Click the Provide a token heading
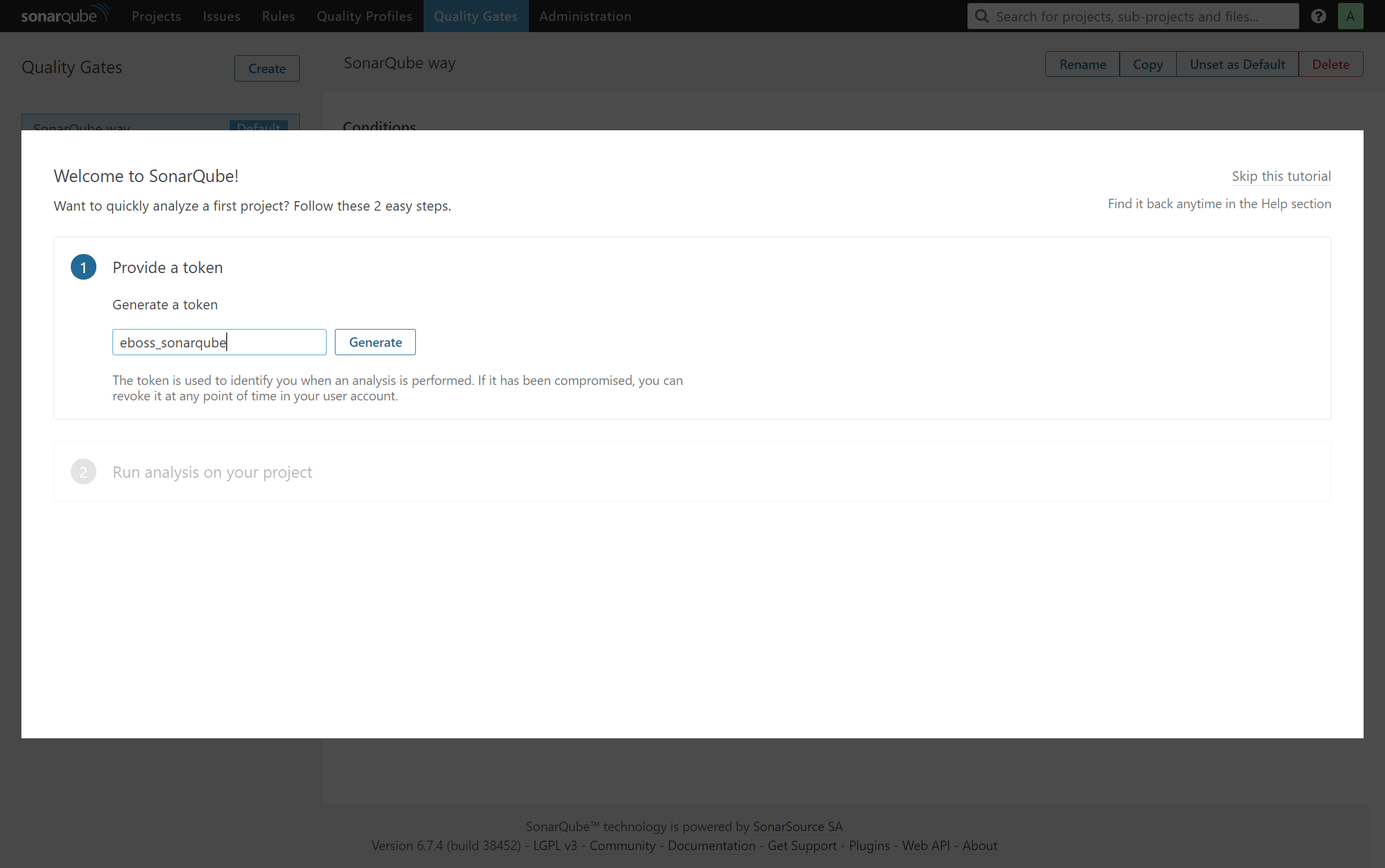The height and width of the screenshot is (868, 1385). [168, 267]
